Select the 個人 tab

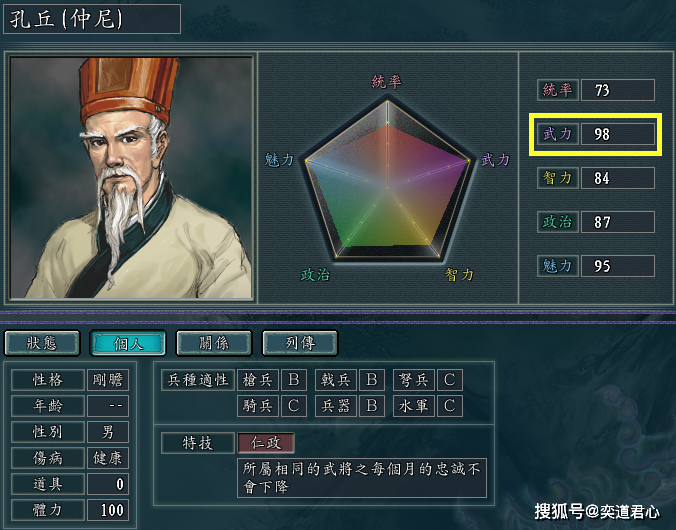pos(128,343)
